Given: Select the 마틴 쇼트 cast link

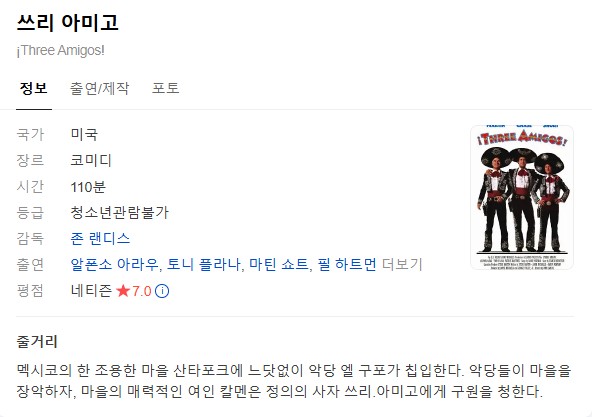Looking at the screenshot, I should coord(279,264).
